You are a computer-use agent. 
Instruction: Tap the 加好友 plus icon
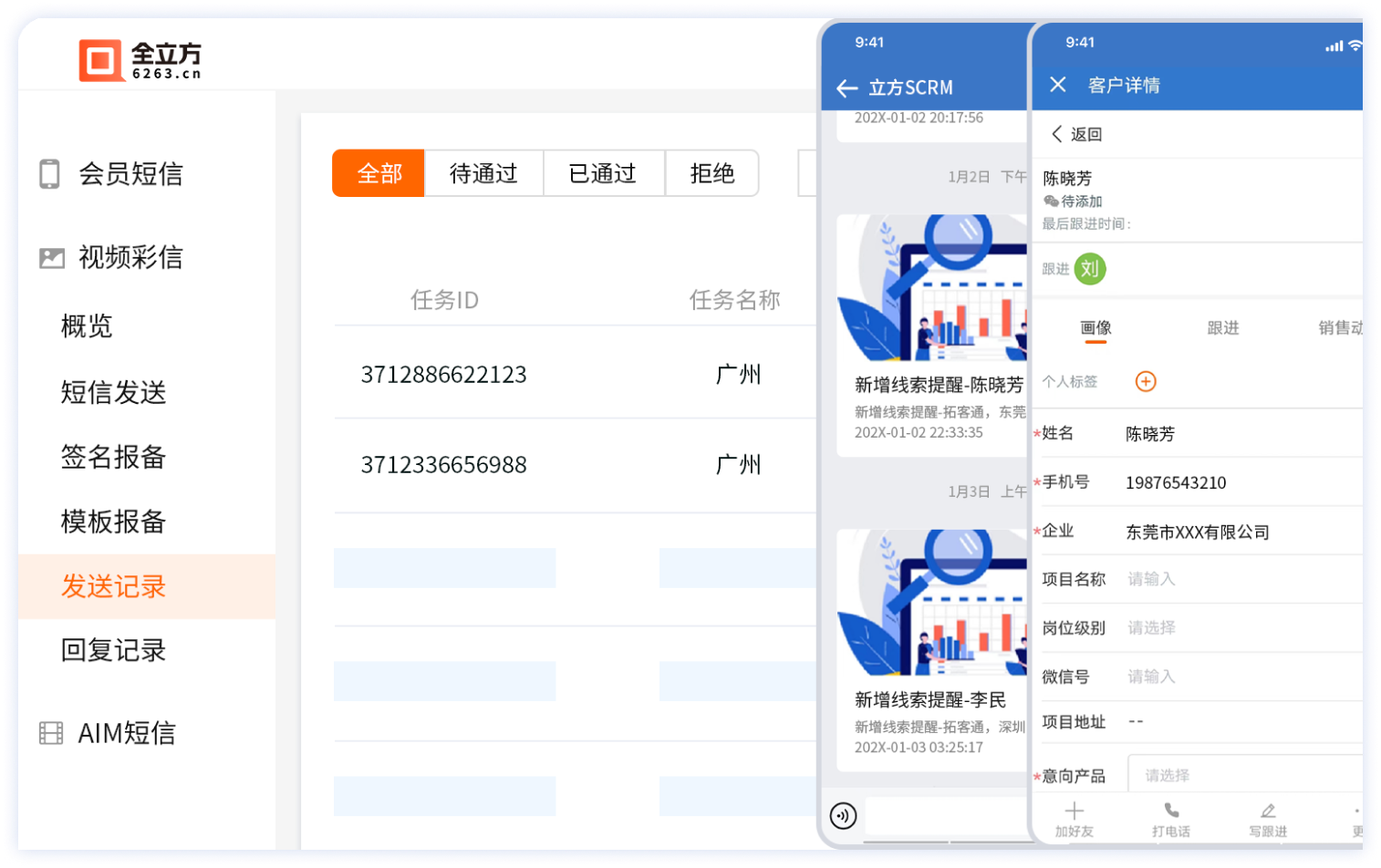(x=1074, y=811)
